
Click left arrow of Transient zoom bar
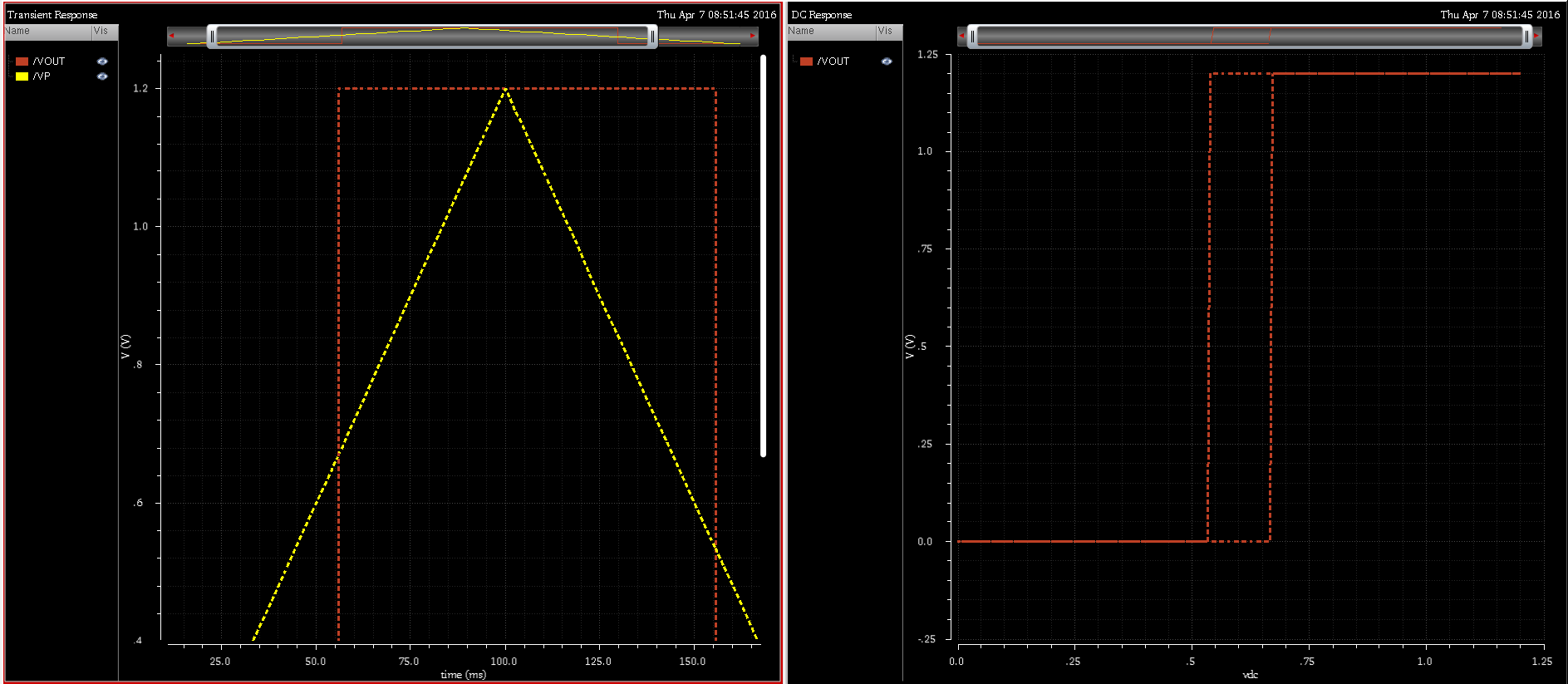pos(172,36)
